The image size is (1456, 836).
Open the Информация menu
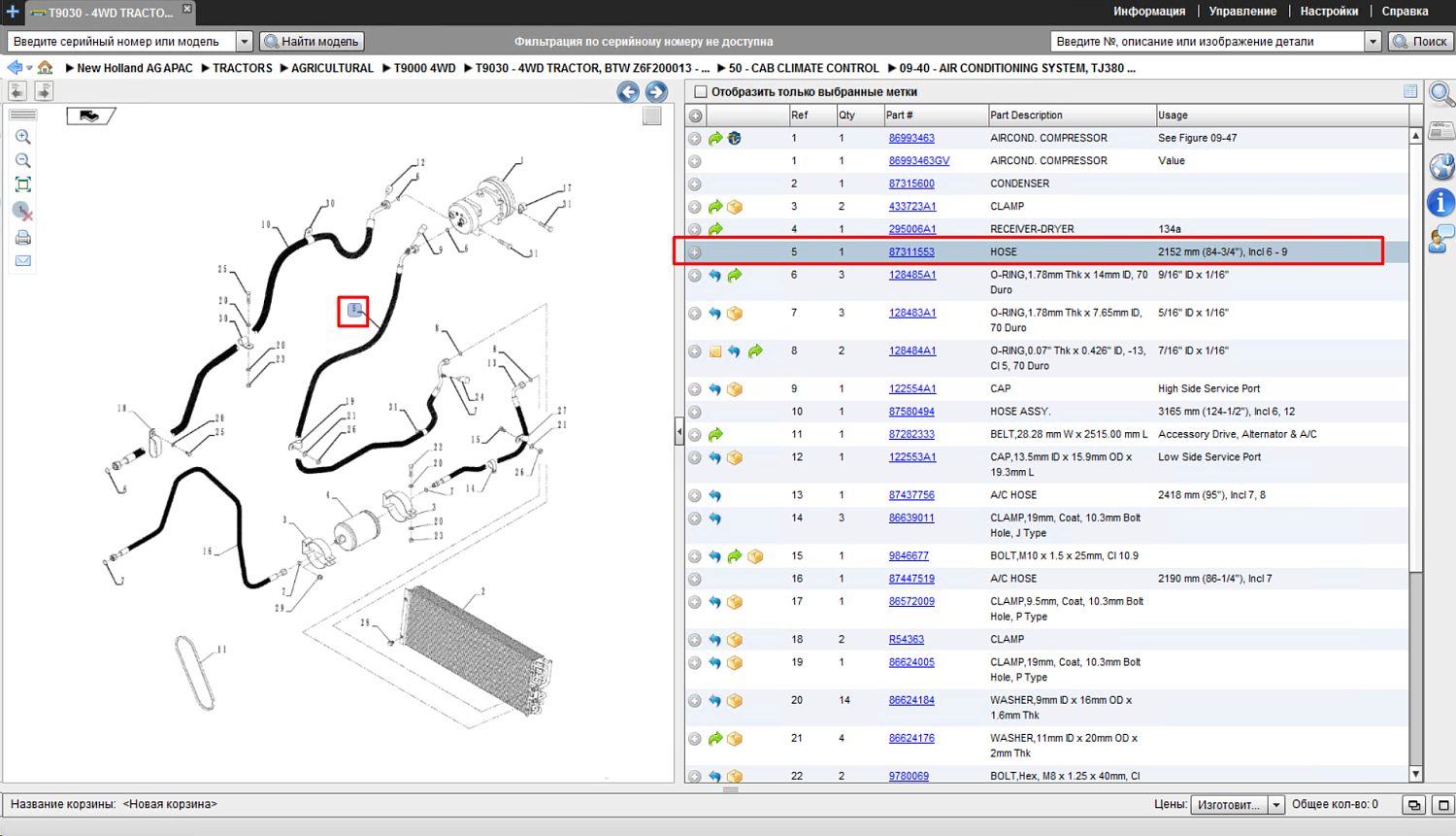(x=1149, y=12)
